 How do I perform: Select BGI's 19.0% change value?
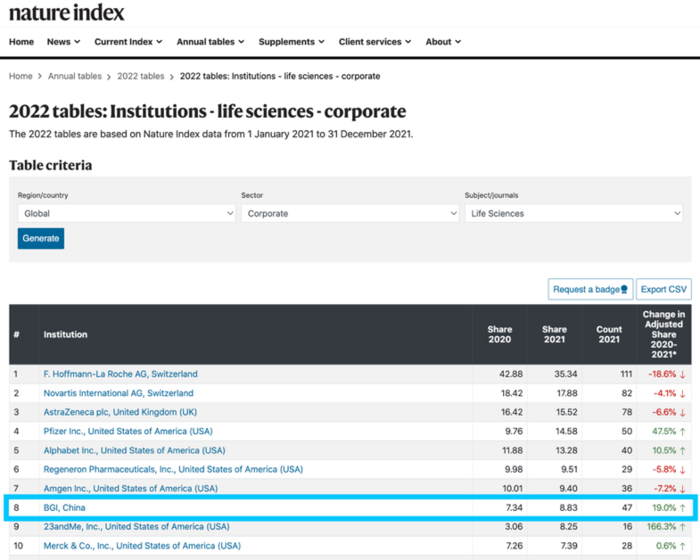664,507
